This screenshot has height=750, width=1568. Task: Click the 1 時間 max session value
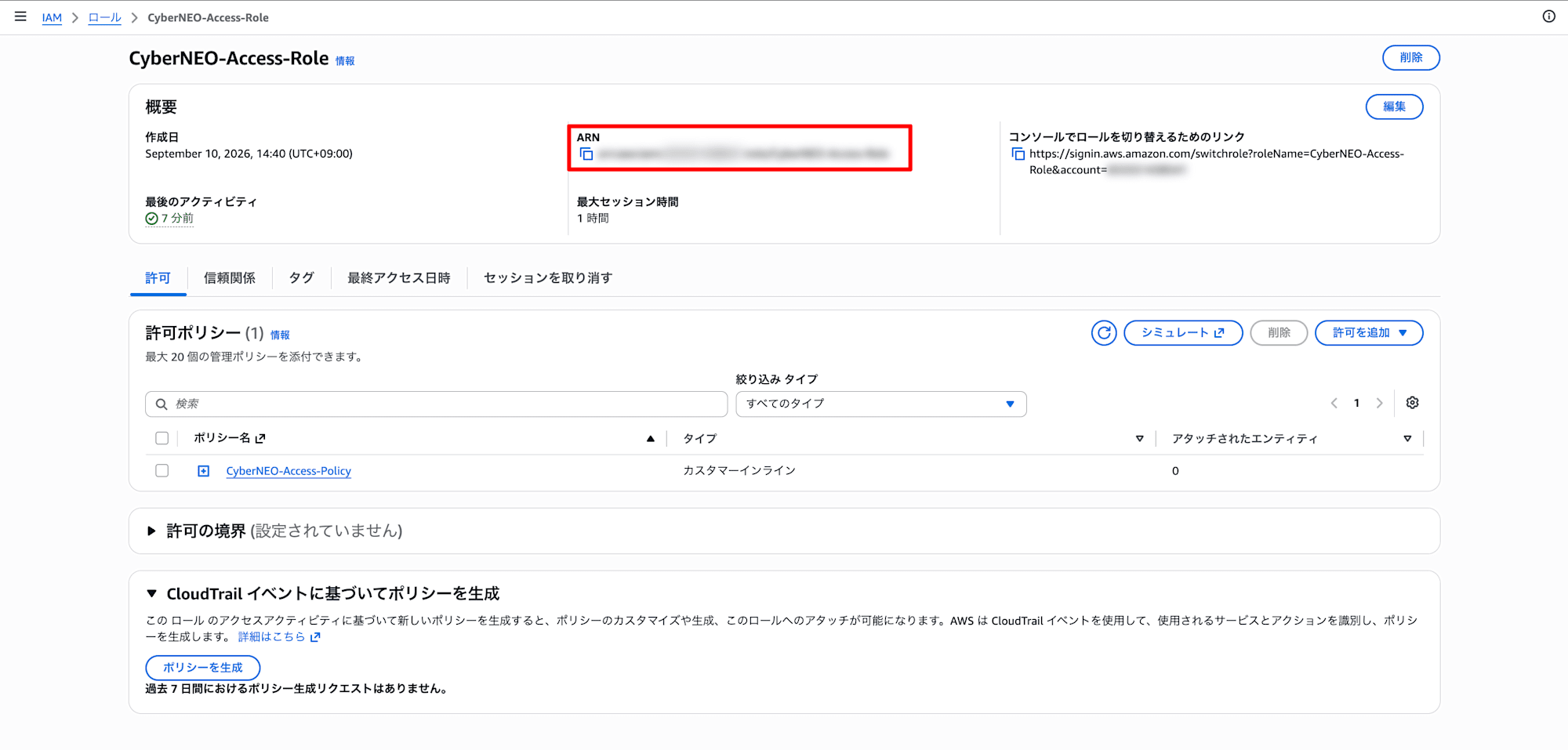(593, 219)
